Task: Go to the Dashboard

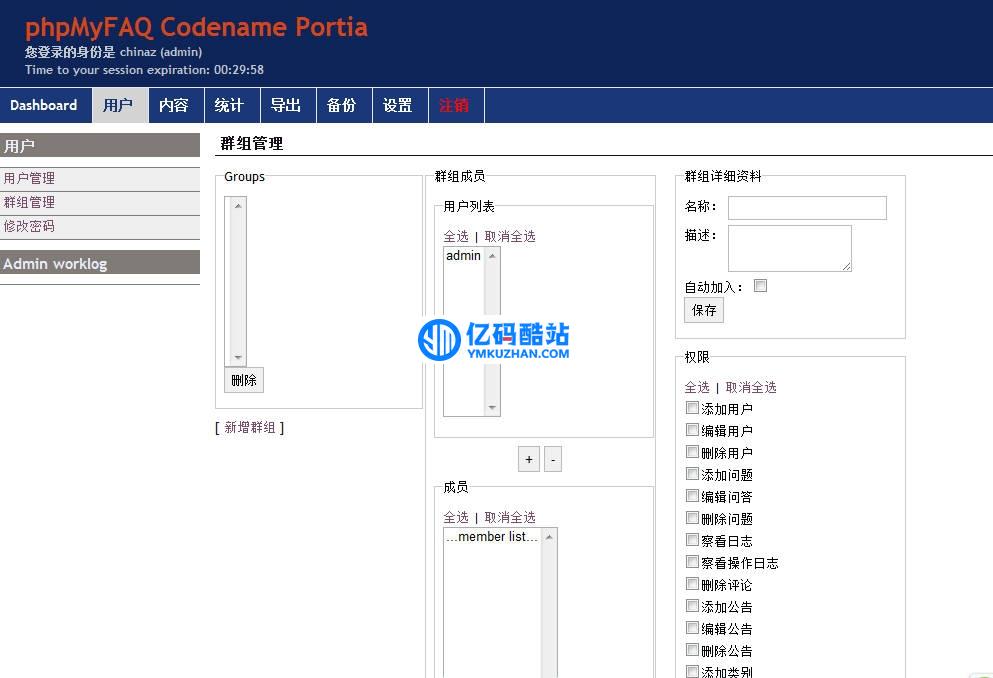Action: [x=44, y=105]
